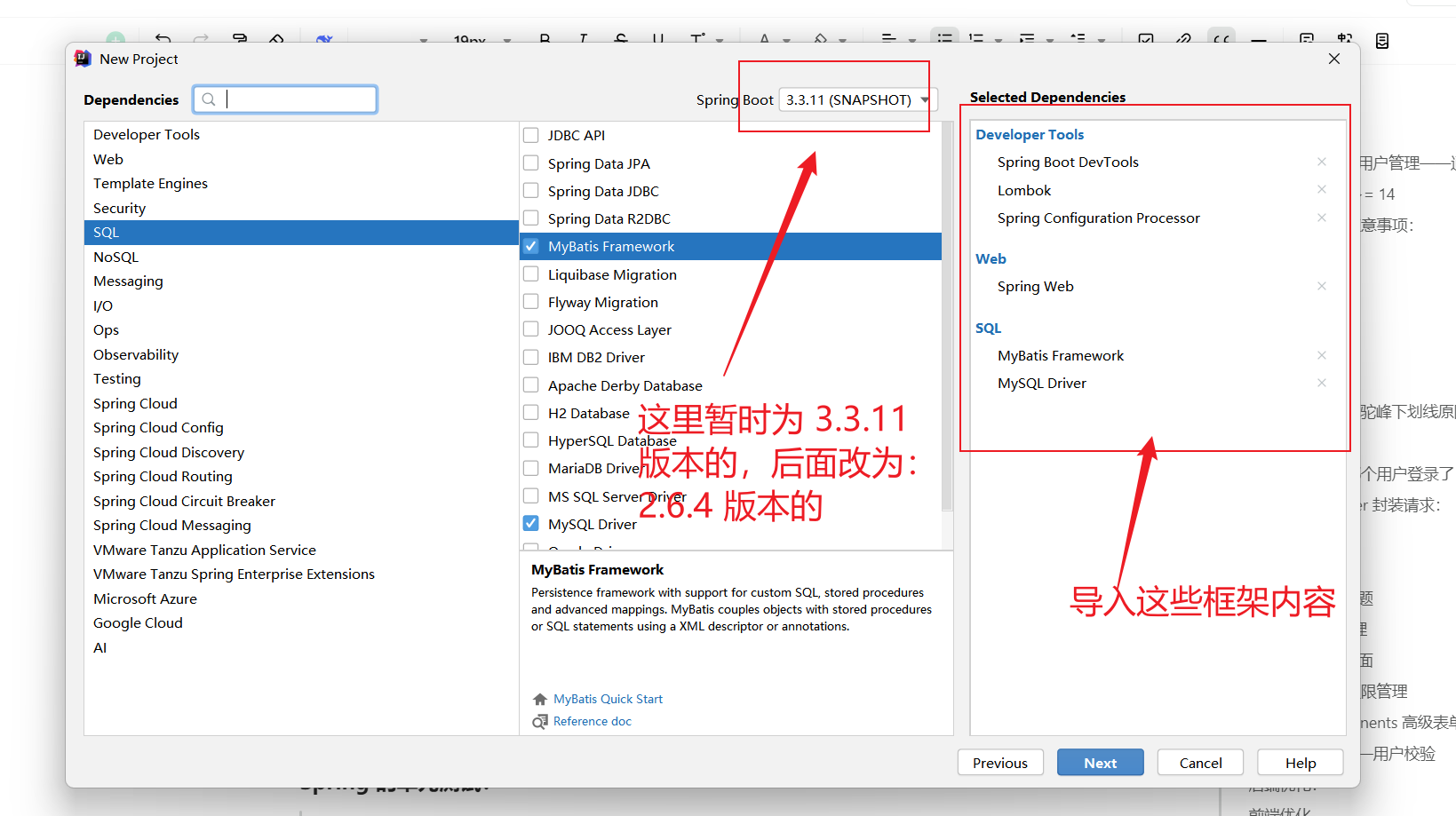Insert a link in the background editor
The width and height of the screenshot is (1456, 816).
tap(1183, 39)
